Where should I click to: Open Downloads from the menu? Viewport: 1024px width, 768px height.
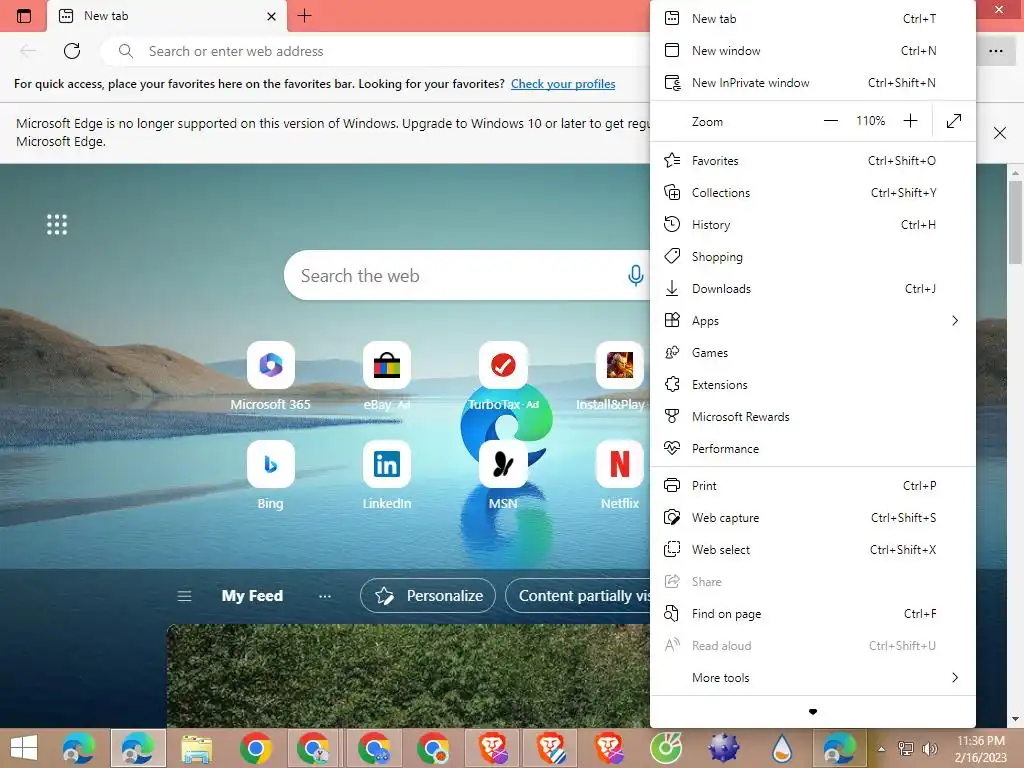(x=812, y=288)
